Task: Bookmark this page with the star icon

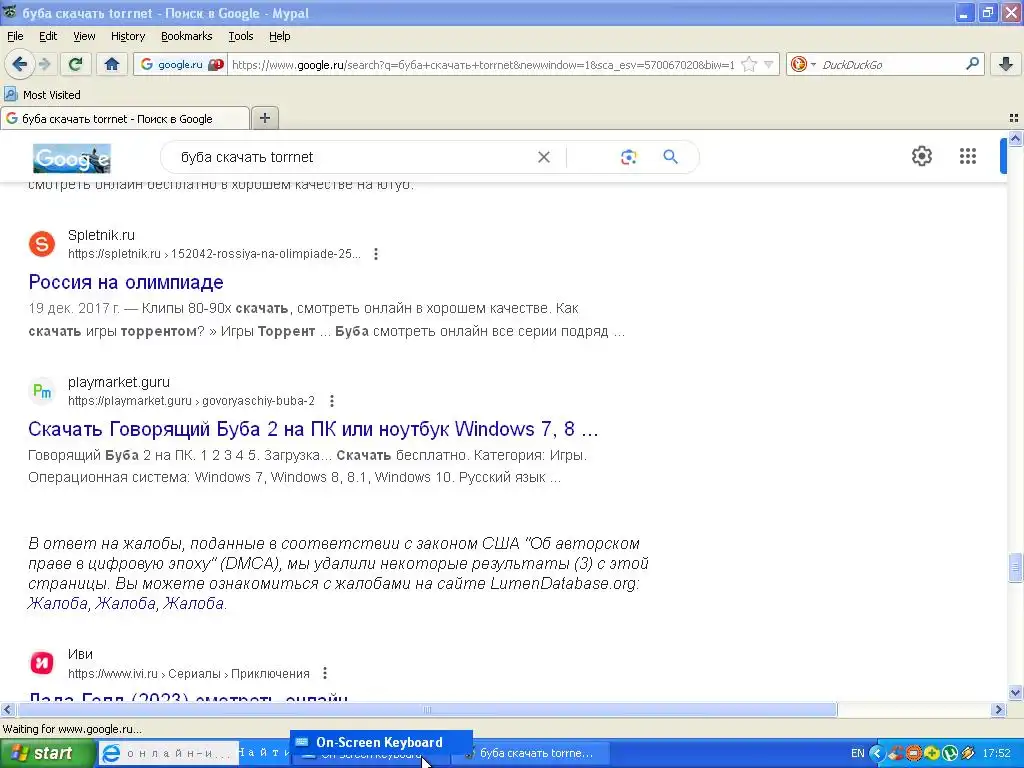Action: click(749, 65)
